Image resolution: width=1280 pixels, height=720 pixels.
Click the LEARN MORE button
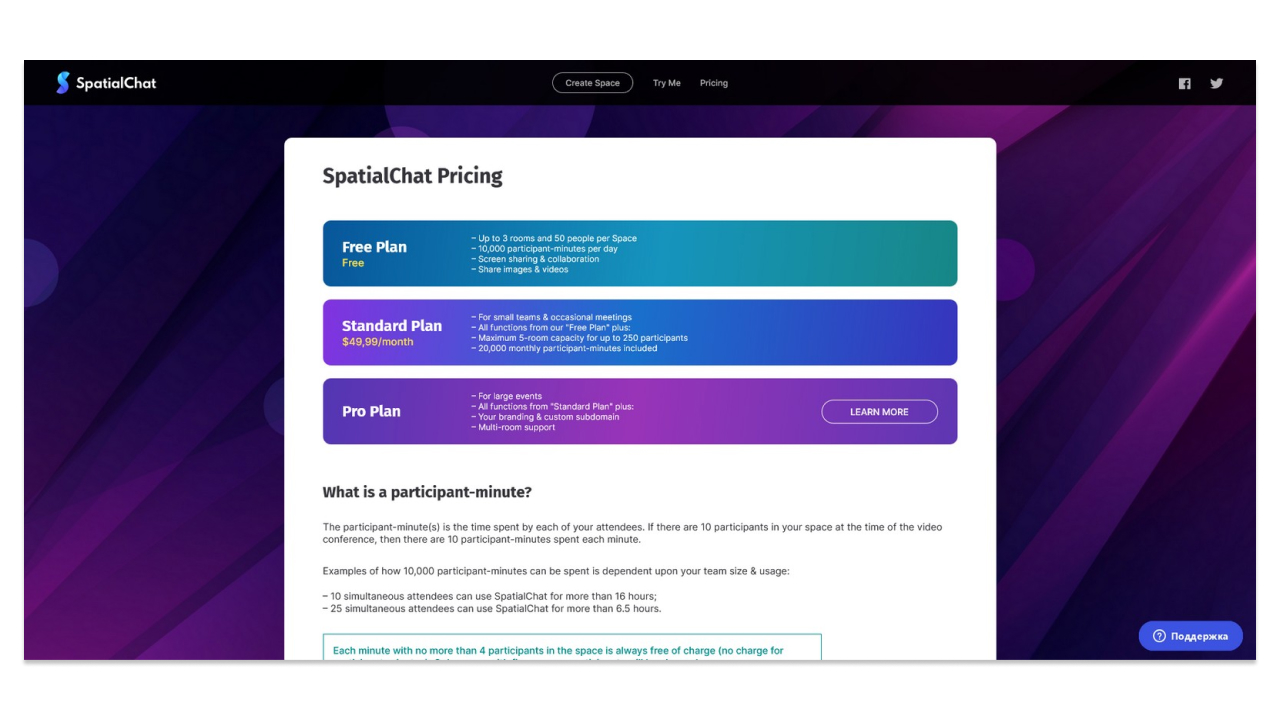879,412
